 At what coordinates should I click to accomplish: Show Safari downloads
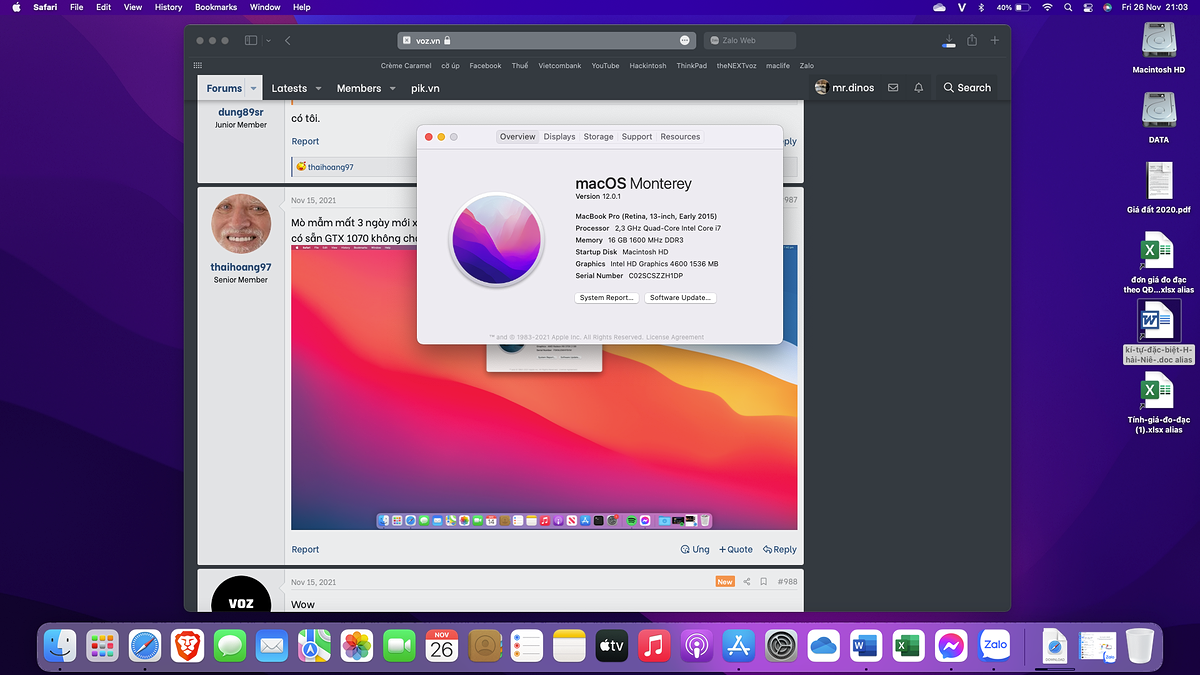click(x=949, y=40)
